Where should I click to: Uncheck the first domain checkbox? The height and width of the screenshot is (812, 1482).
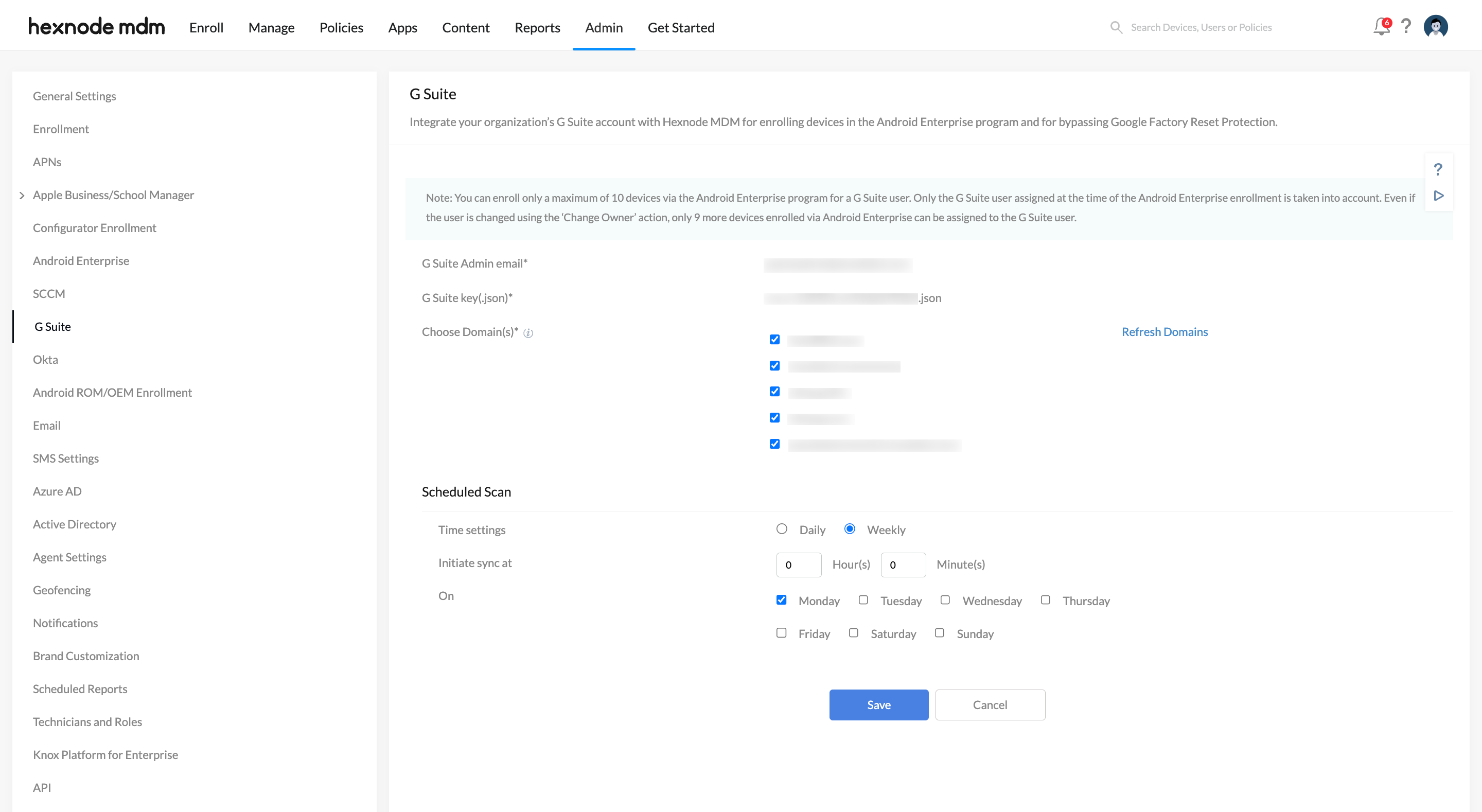pos(774,340)
